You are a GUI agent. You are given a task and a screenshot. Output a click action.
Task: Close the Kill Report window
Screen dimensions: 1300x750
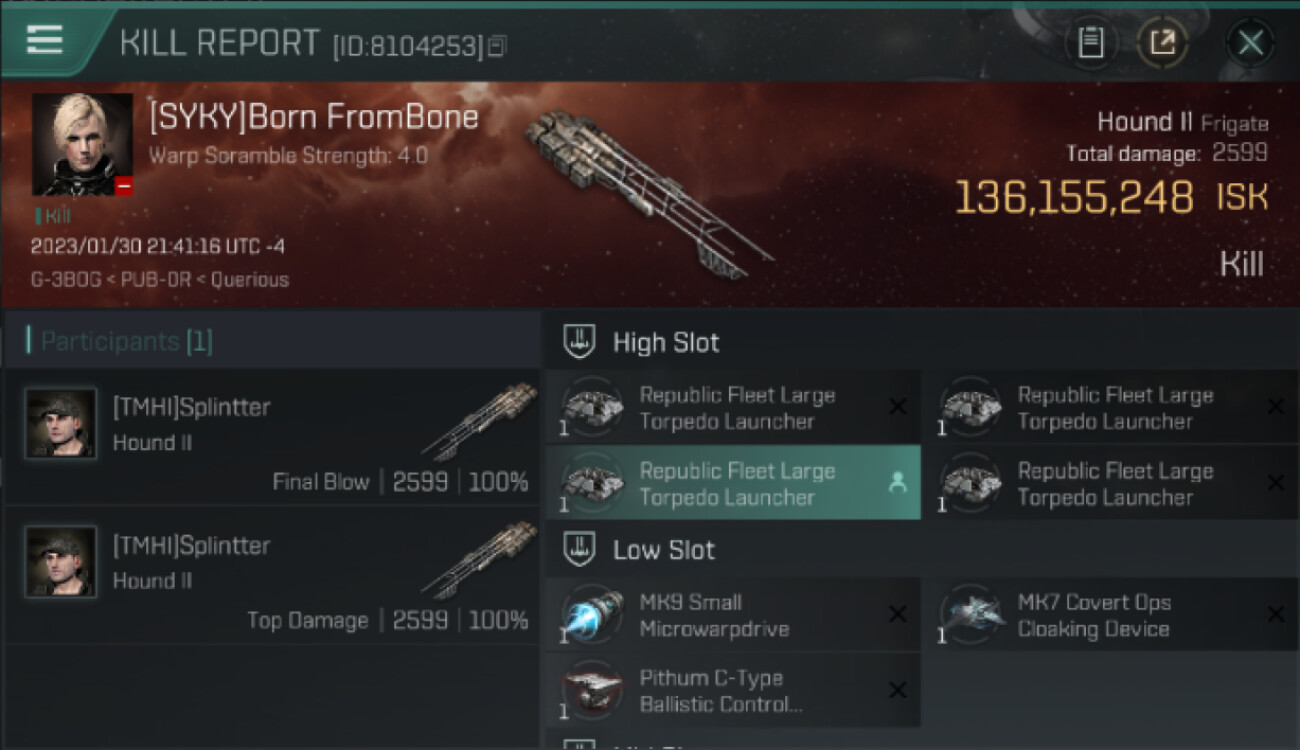[1250, 42]
